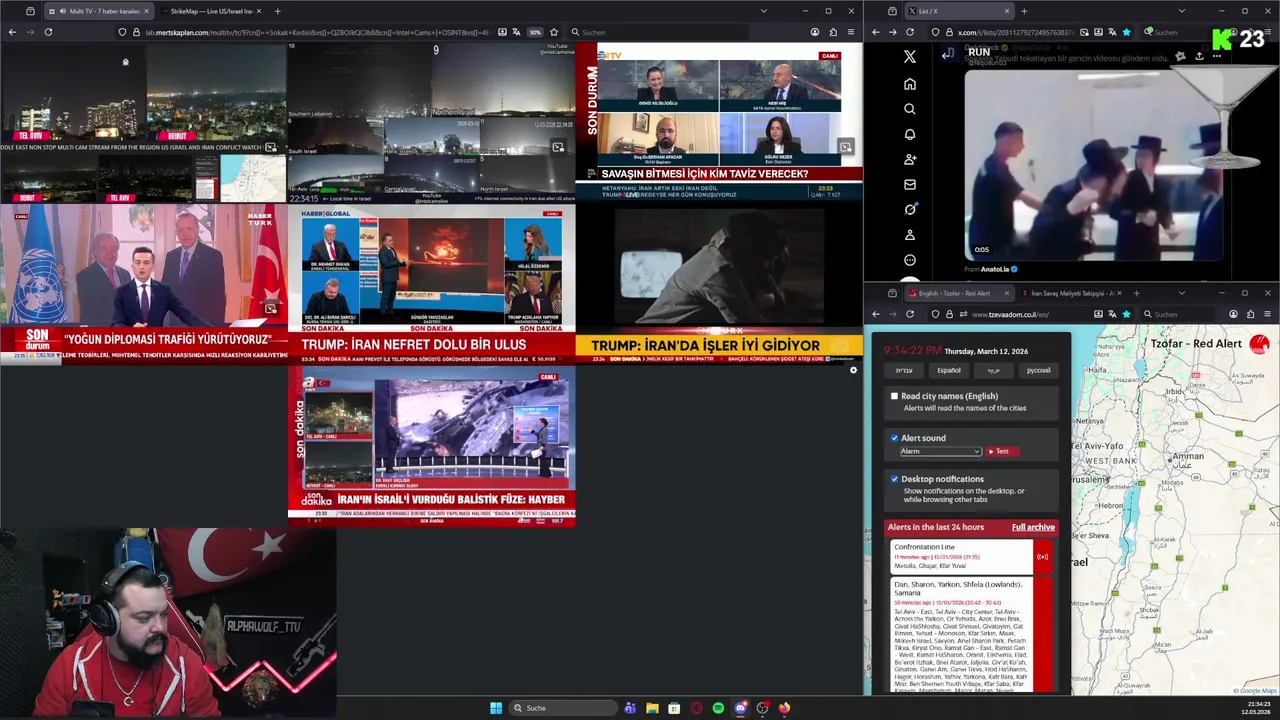Open settings gear below Multi TV grid

click(853, 370)
